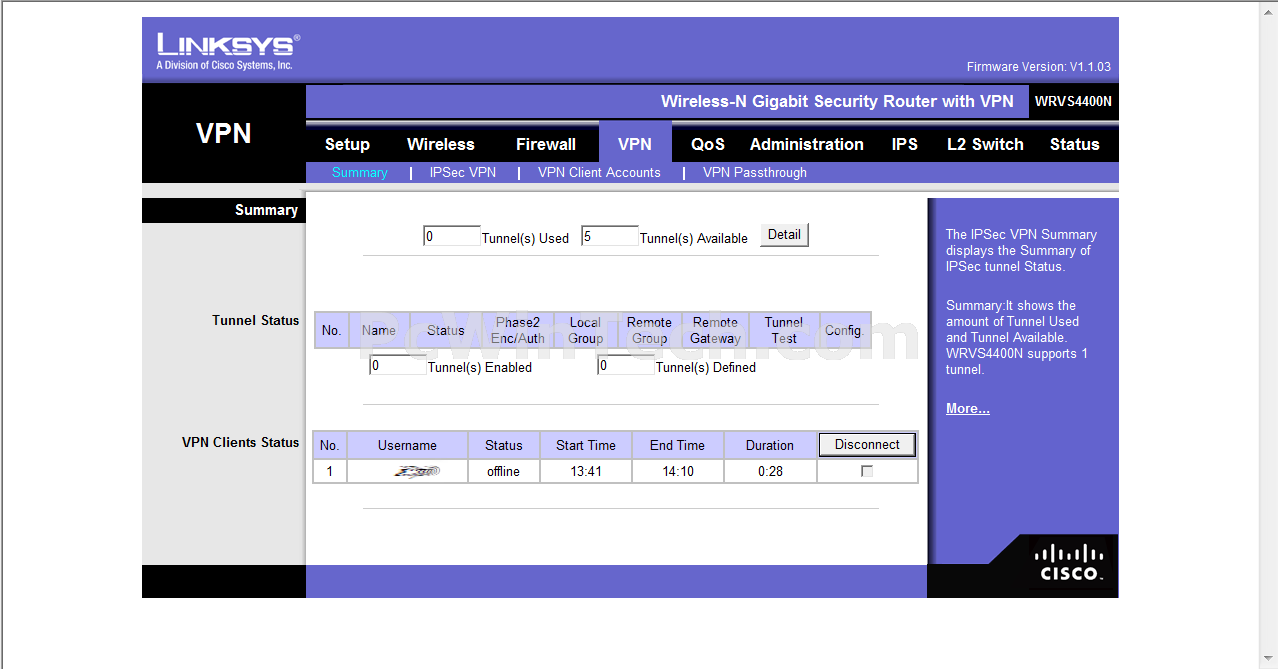Image resolution: width=1278 pixels, height=669 pixels.
Task: Click the 'VPN Clients Status' section label
Action: (240, 442)
